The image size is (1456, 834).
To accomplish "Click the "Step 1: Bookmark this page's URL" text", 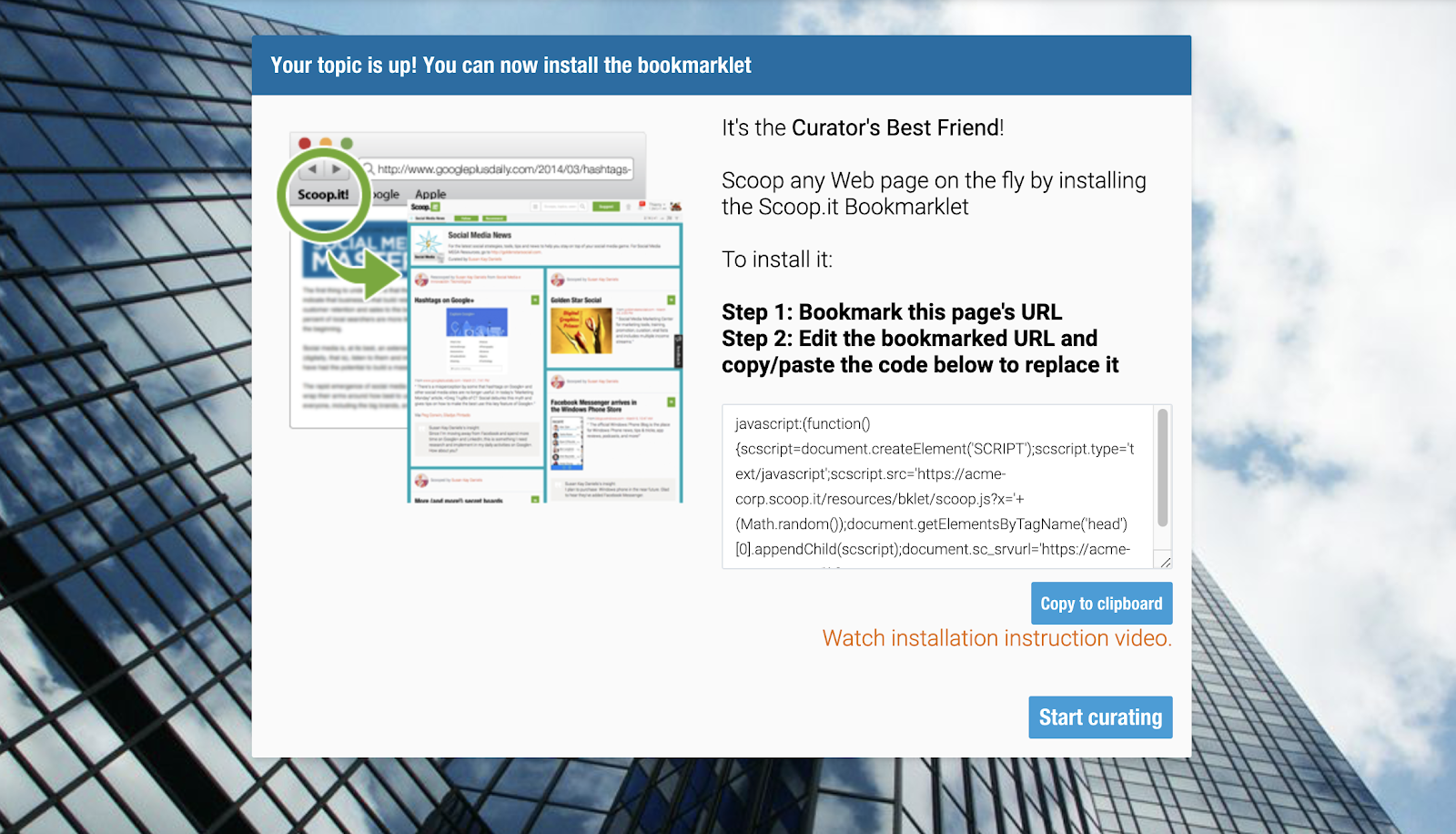I will tap(892, 312).
